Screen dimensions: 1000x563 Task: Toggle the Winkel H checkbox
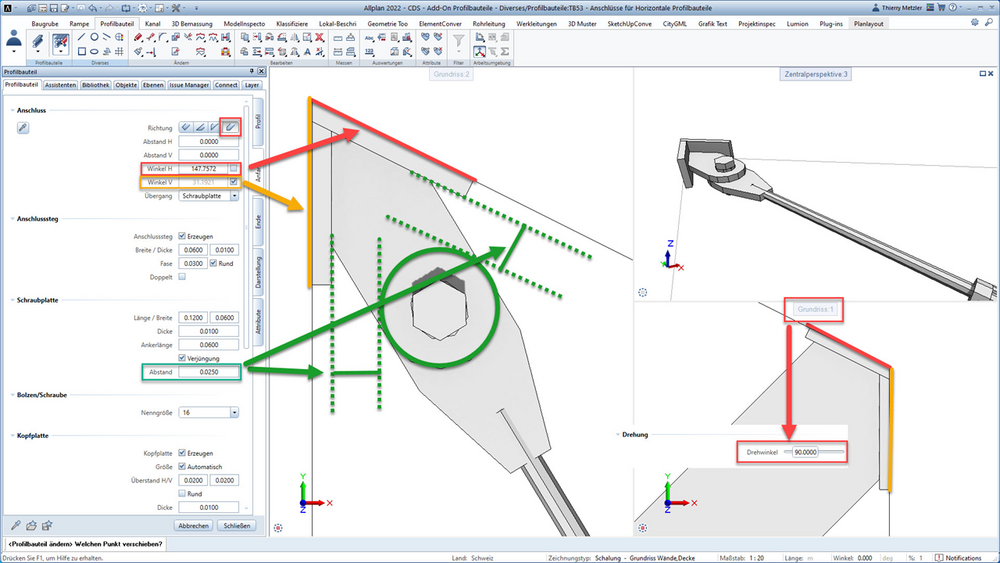pos(234,168)
